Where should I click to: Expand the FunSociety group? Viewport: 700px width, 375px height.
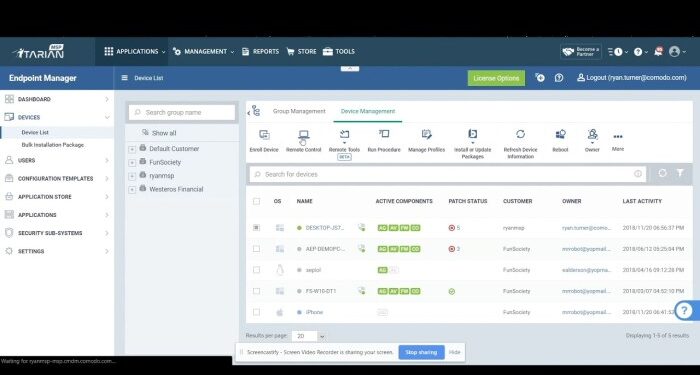tap(132, 163)
